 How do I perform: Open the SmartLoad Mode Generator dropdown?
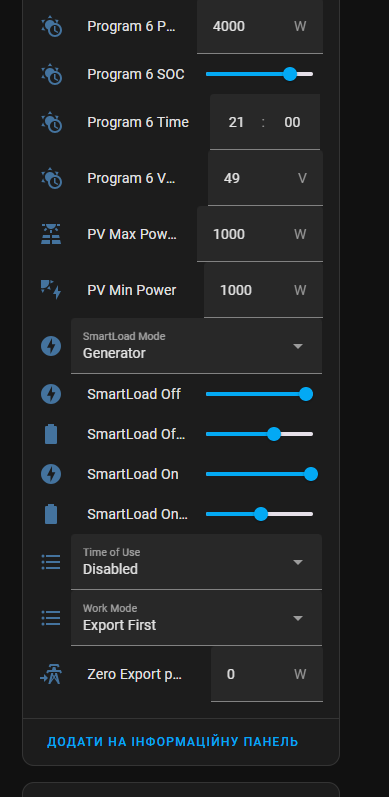(x=196, y=346)
